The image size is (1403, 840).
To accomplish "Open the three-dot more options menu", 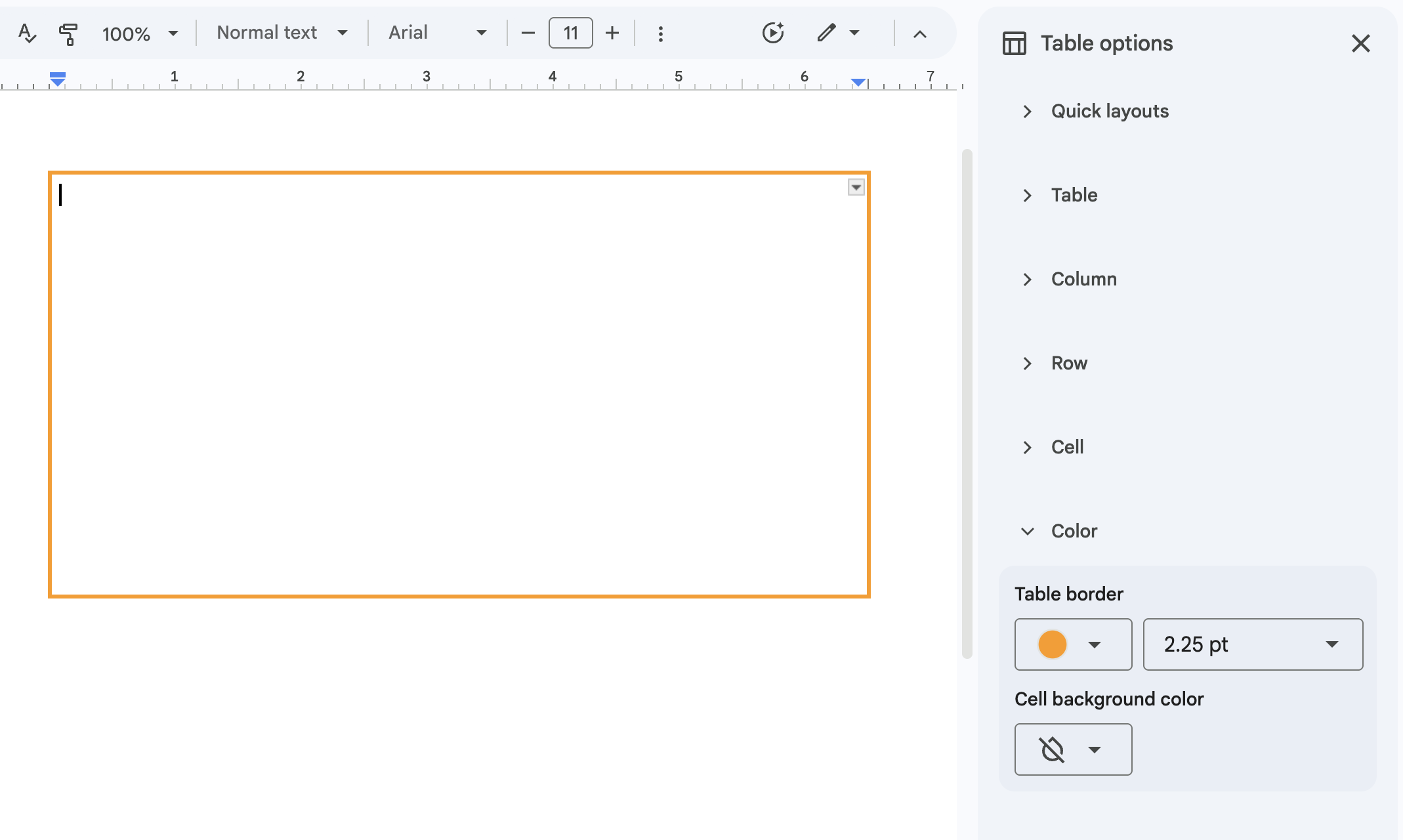I will pyautogui.click(x=661, y=33).
